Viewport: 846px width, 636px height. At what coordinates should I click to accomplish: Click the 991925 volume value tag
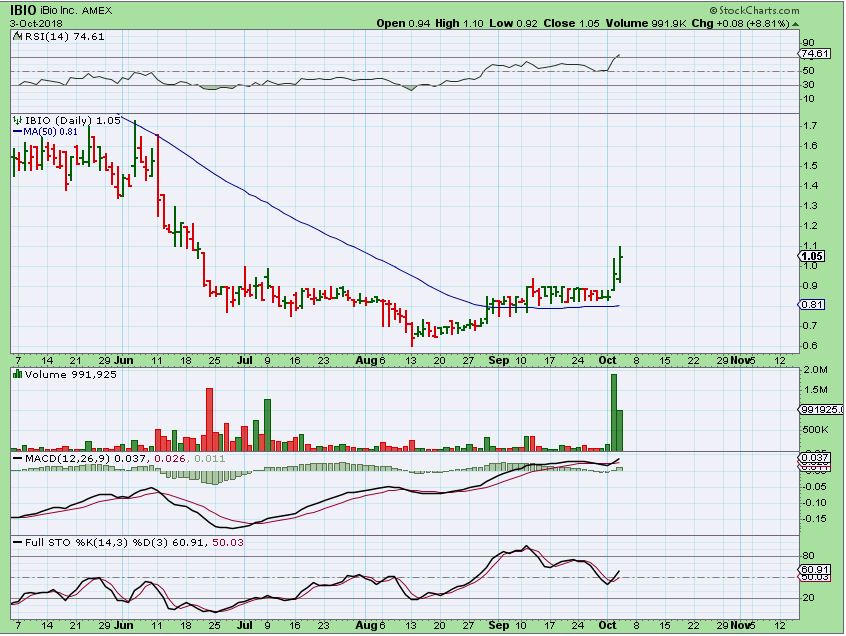pyautogui.click(x=820, y=410)
